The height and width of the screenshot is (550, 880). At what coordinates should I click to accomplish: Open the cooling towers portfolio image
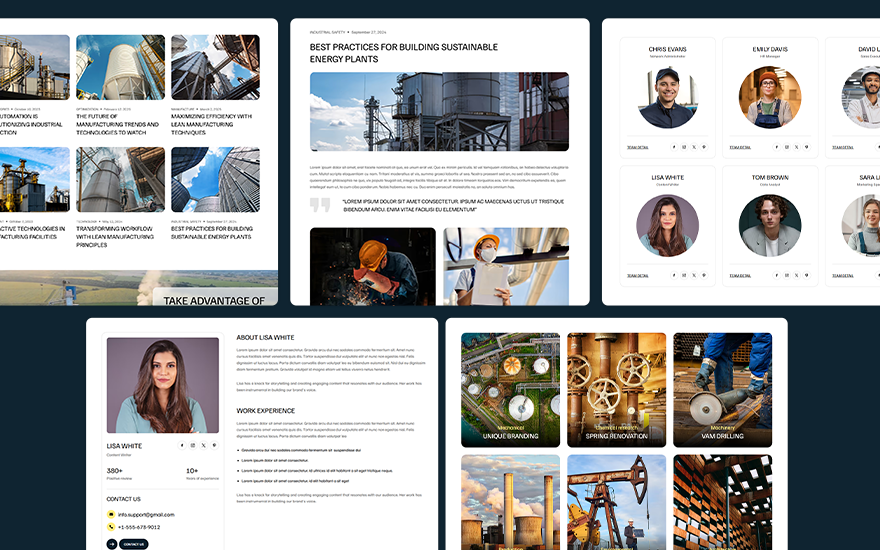(510, 502)
